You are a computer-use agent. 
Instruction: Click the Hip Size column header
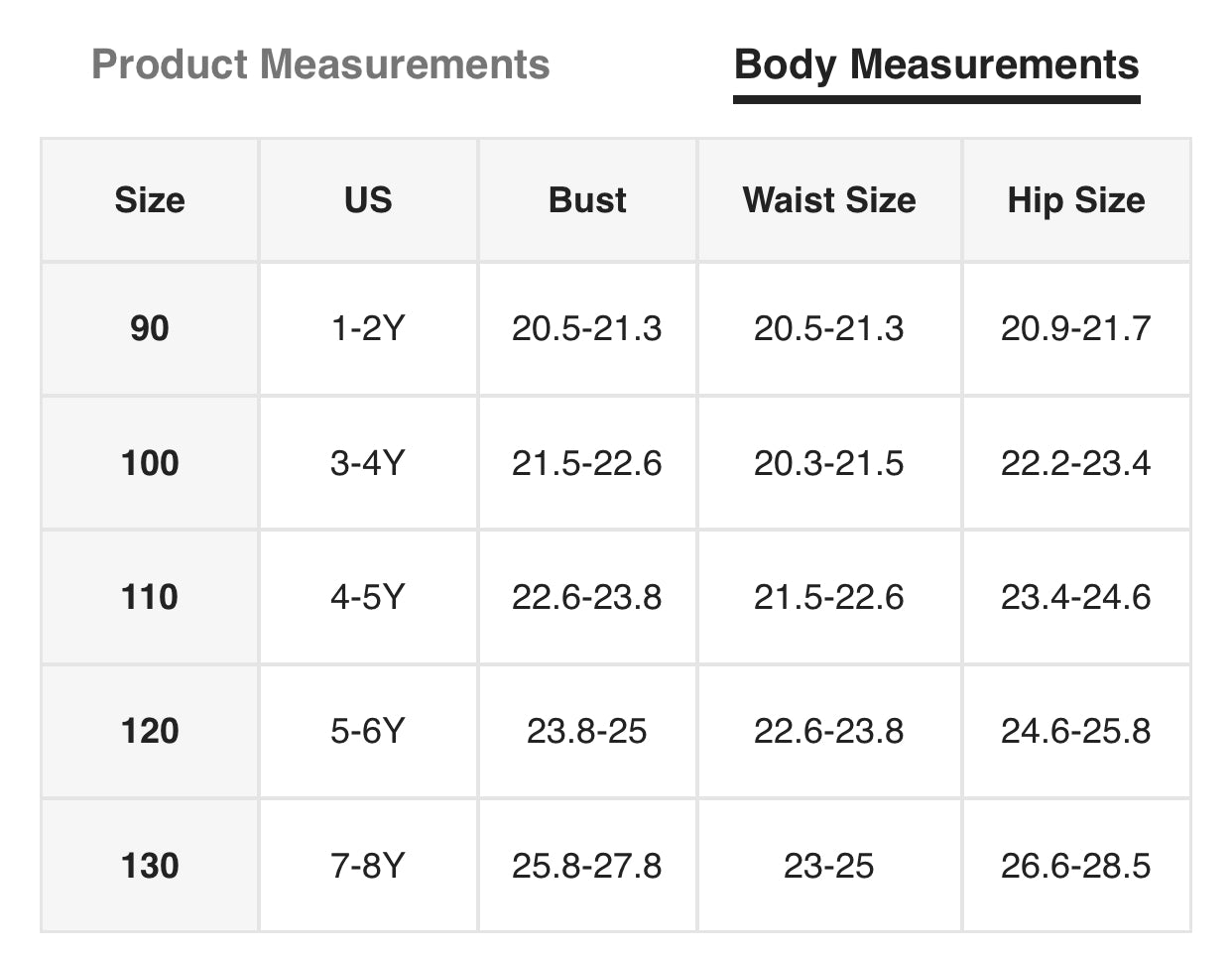1076,200
